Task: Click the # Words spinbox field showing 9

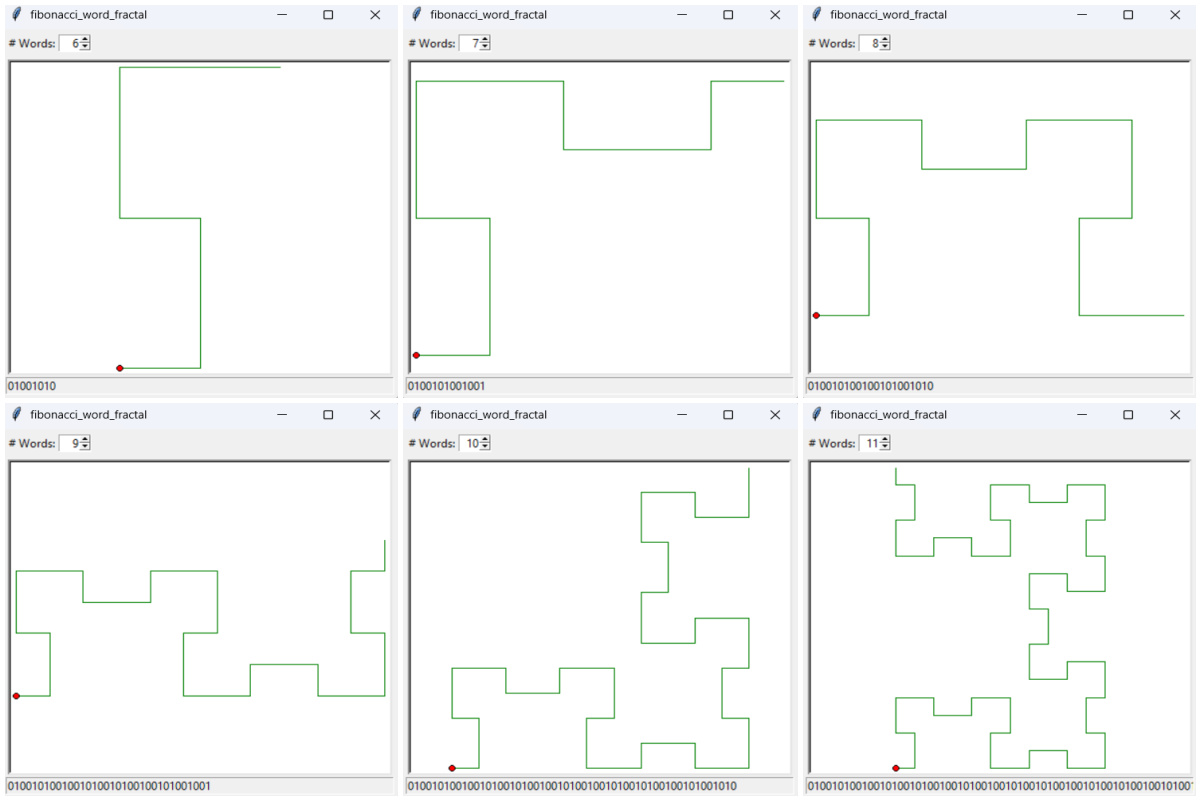Action: (70, 443)
